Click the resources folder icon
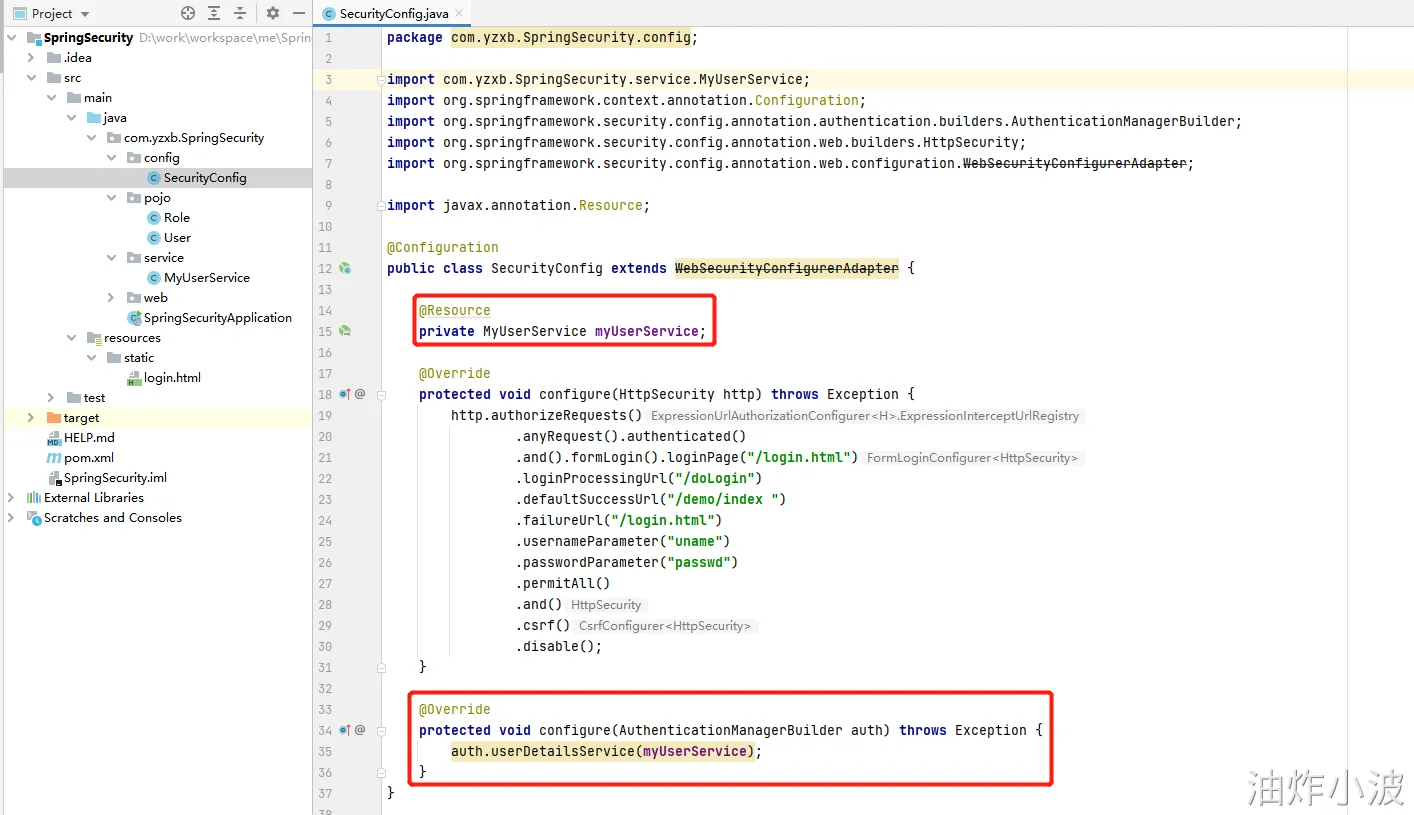Viewport: 1414px width, 815px height. click(94, 338)
